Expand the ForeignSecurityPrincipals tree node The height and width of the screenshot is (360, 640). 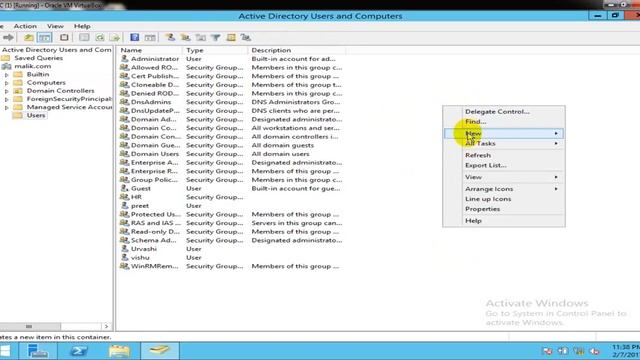[x=7, y=99]
